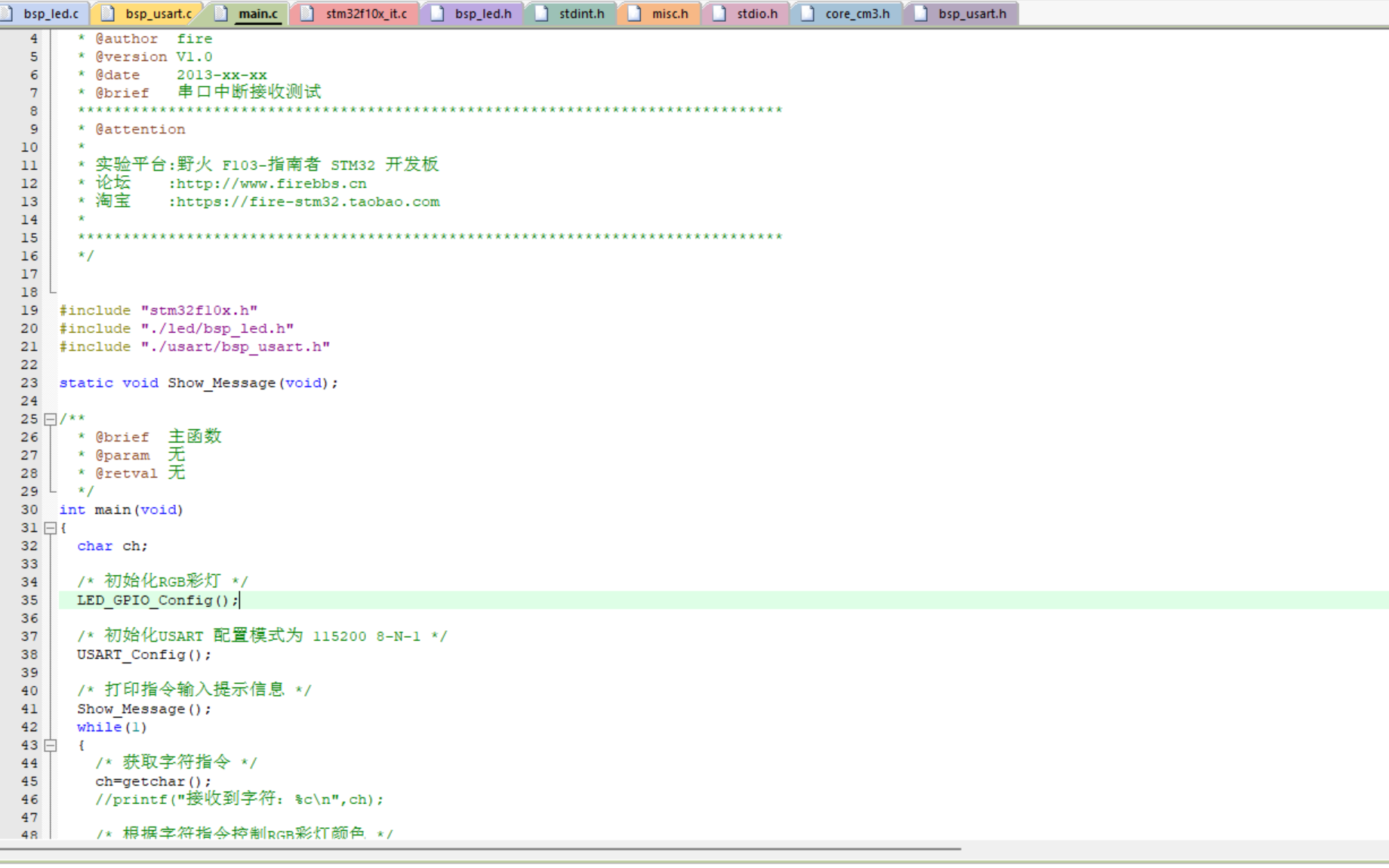This screenshot has height=868, width=1389.
Task: Click the 打印指令输入提示信息 comment
Action: pos(194,690)
